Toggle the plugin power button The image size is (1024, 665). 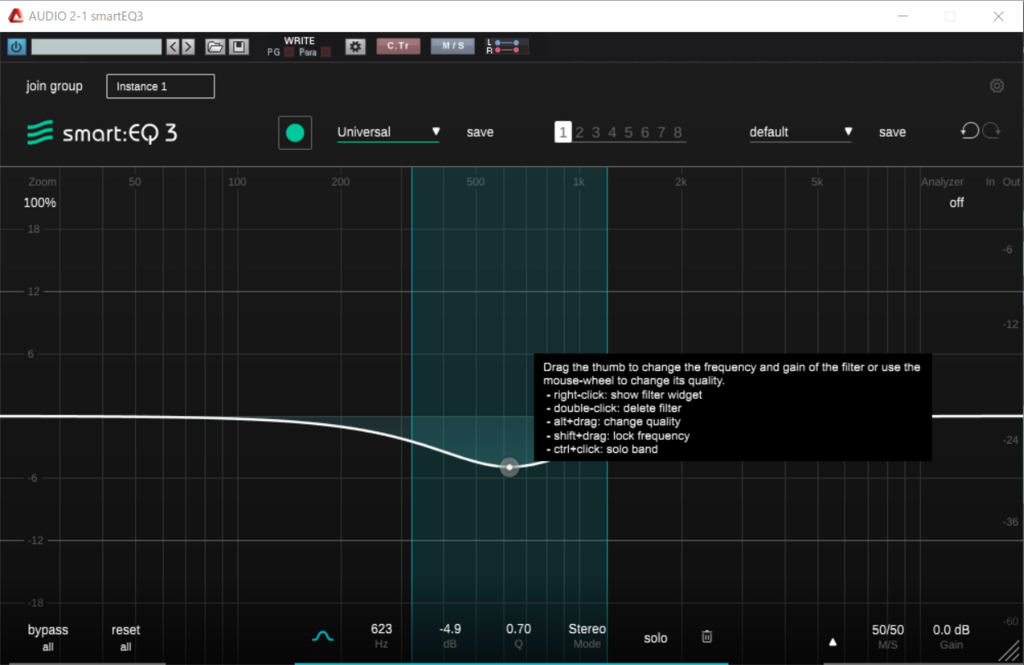click(x=16, y=46)
